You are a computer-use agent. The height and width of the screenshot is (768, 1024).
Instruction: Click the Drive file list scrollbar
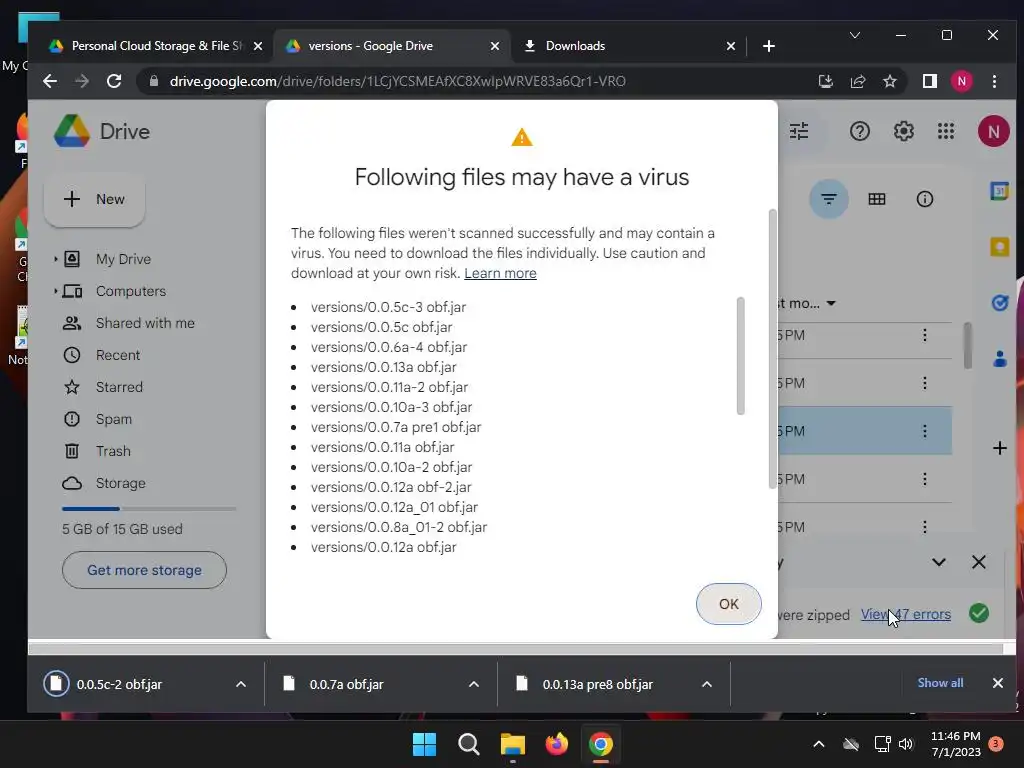point(967,345)
